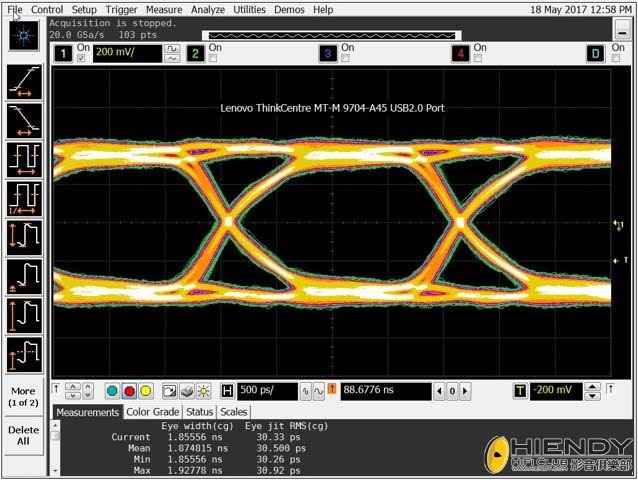Move horizontal position right arrow
The height and width of the screenshot is (480, 638).
tap(465, 391)
